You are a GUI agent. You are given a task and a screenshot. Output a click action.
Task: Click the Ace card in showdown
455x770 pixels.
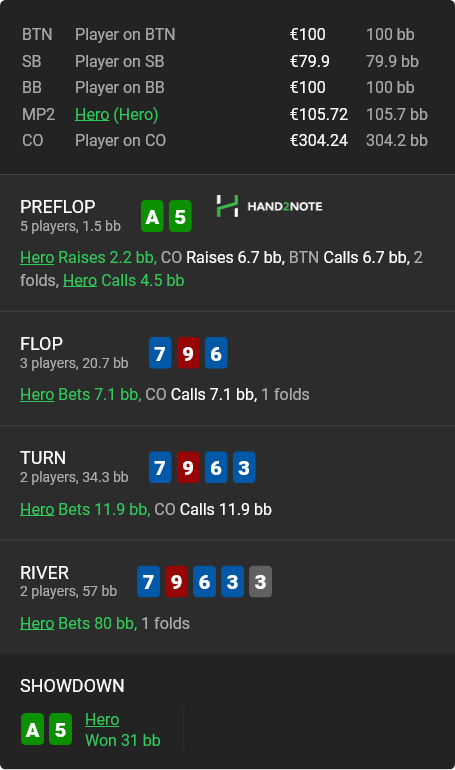pos(32,729)
